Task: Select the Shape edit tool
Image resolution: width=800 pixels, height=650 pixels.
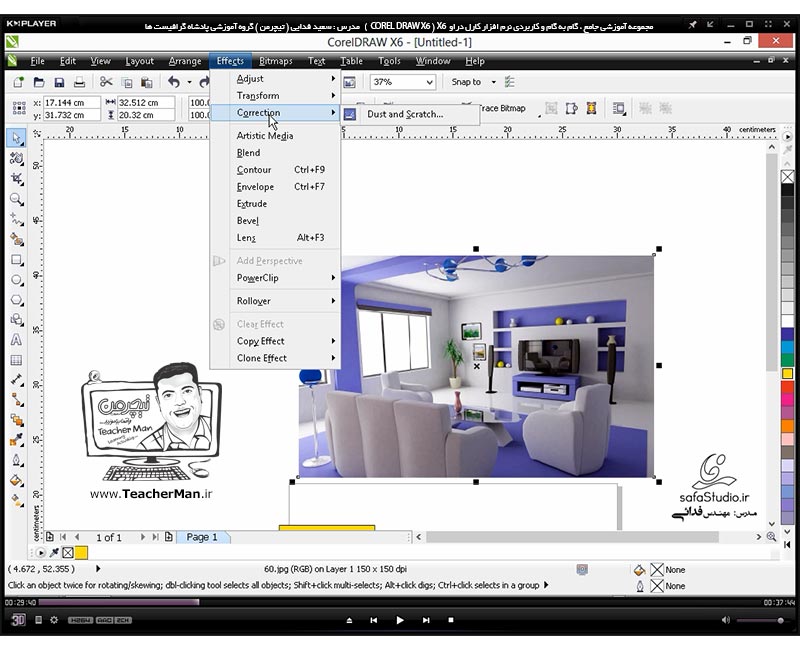Action: click(x=16, y=159)
